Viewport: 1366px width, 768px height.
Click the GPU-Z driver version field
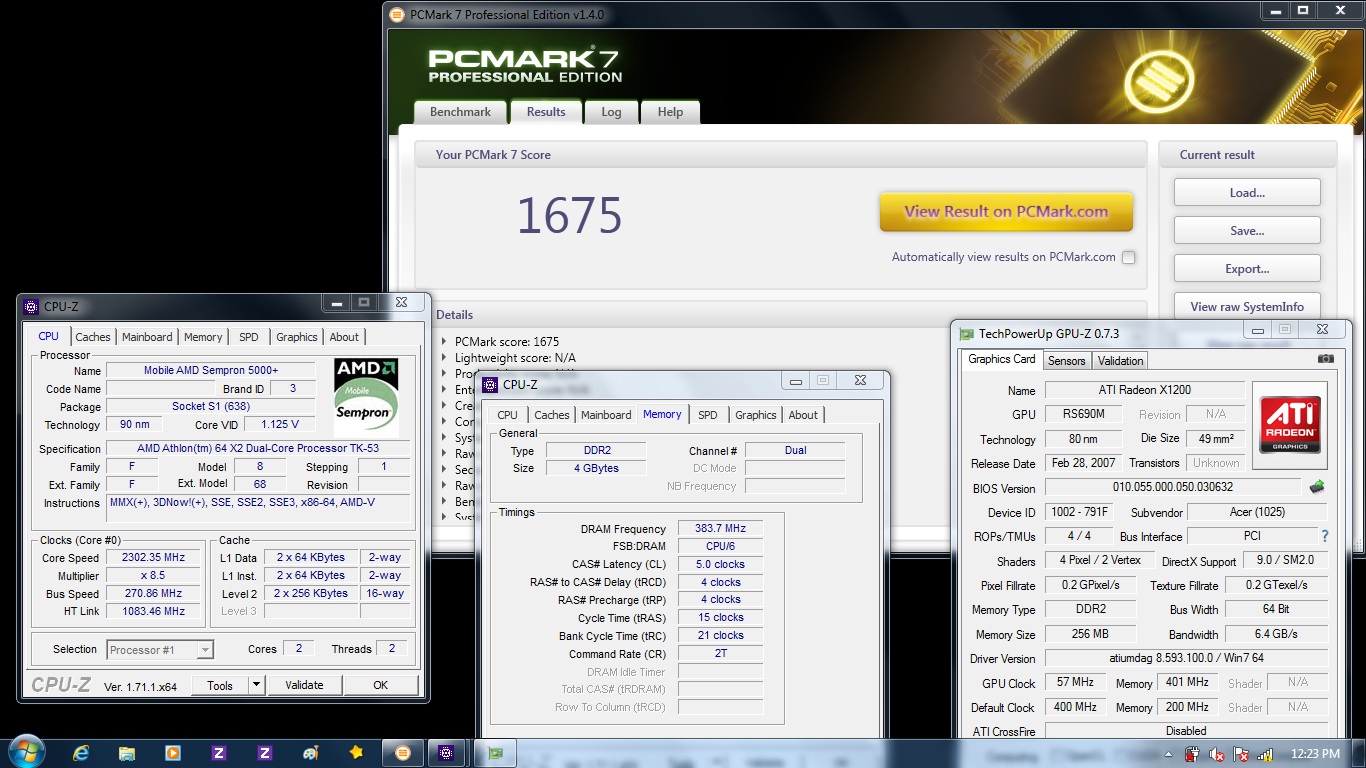coord(1187,658)
